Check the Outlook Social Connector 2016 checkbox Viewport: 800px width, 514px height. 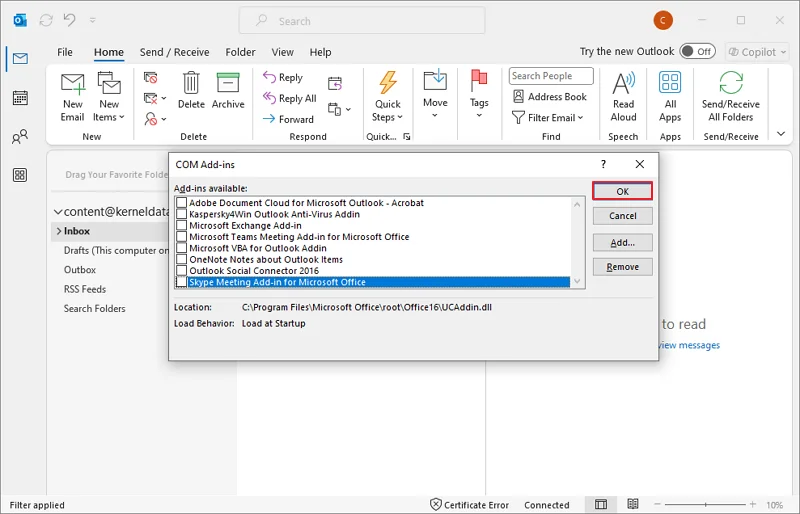click(182, 270)
